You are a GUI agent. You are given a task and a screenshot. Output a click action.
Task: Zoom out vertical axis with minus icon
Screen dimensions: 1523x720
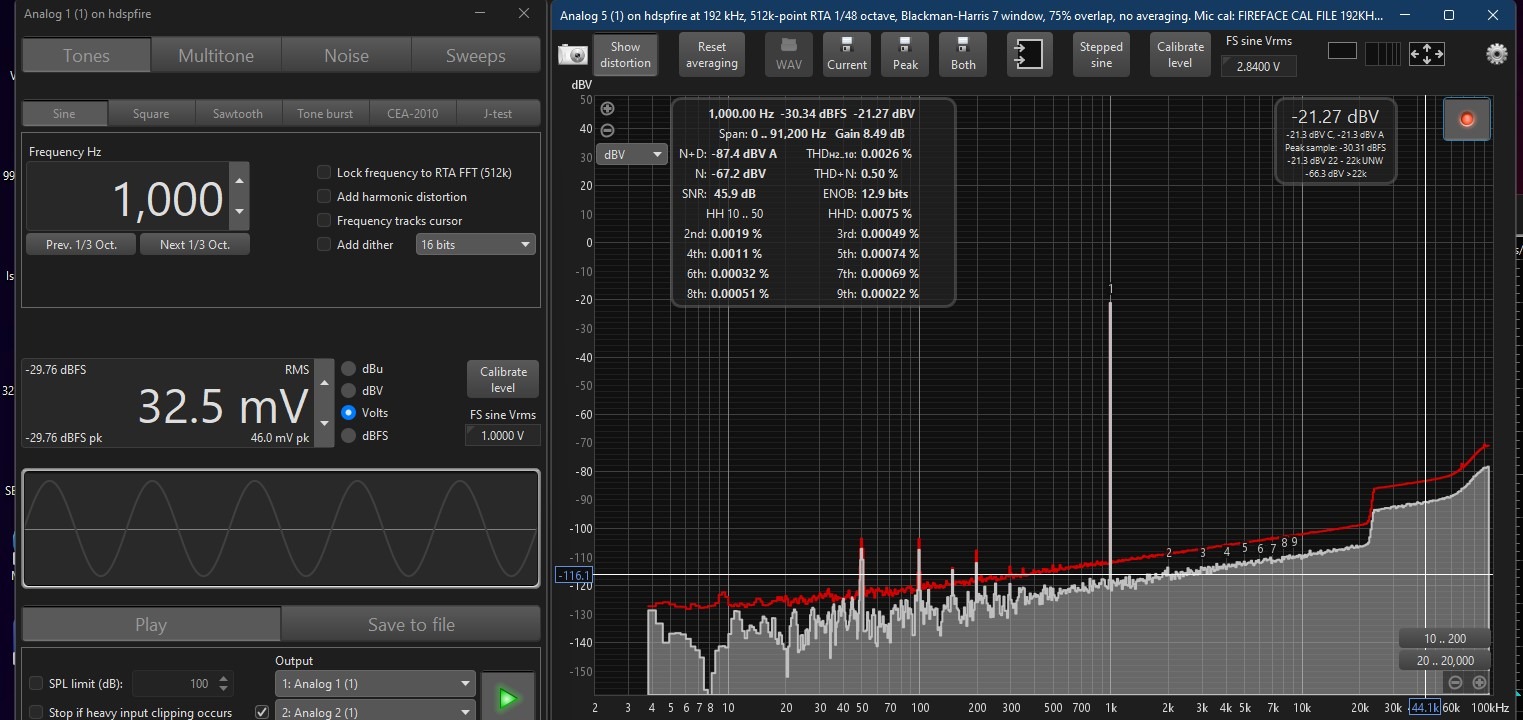pyautogui.click(x=607, y=130)
